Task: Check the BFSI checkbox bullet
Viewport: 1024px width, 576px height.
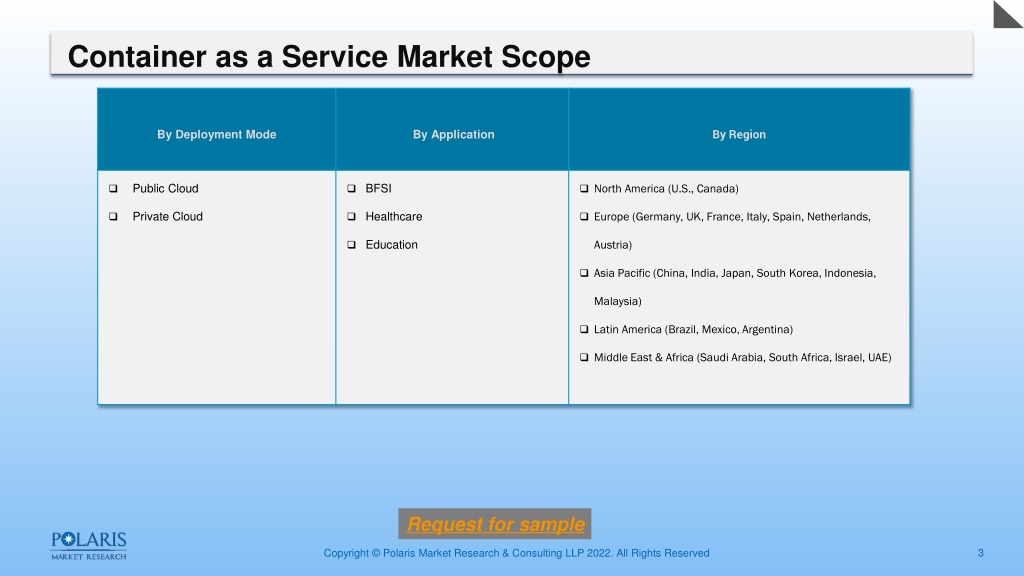Action: click(351, 188)
